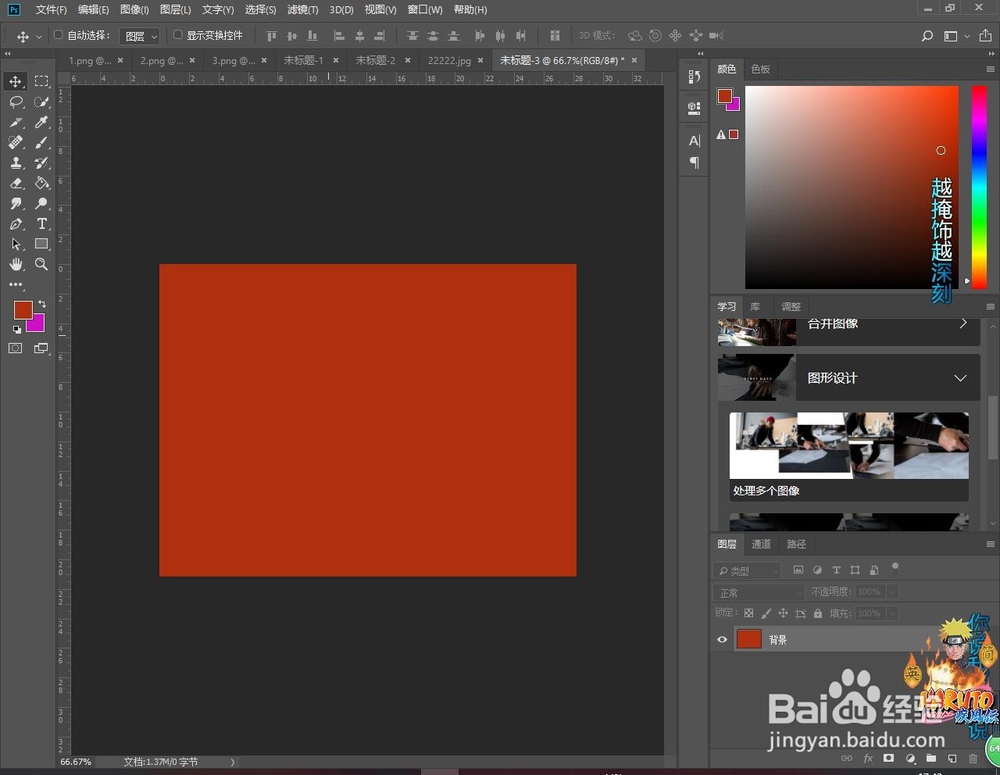
Task: Toggle pixel layer filter in Layers panel
Action: click(798, 570)
